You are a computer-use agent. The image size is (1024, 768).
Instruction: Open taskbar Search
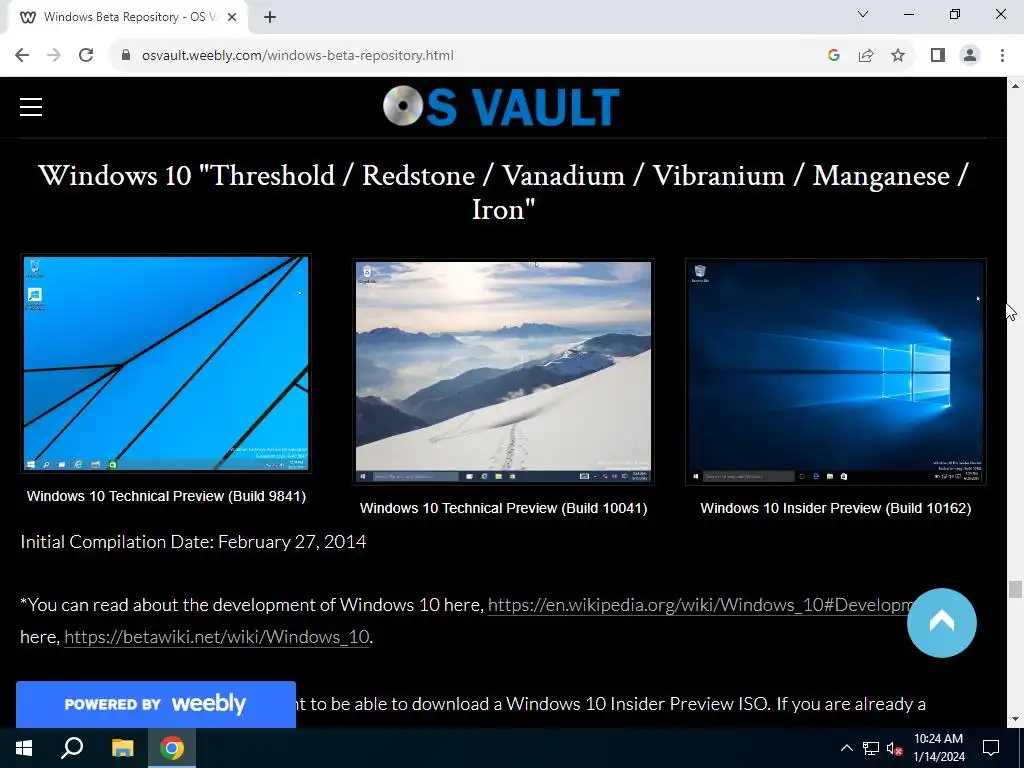click(72, 748)
